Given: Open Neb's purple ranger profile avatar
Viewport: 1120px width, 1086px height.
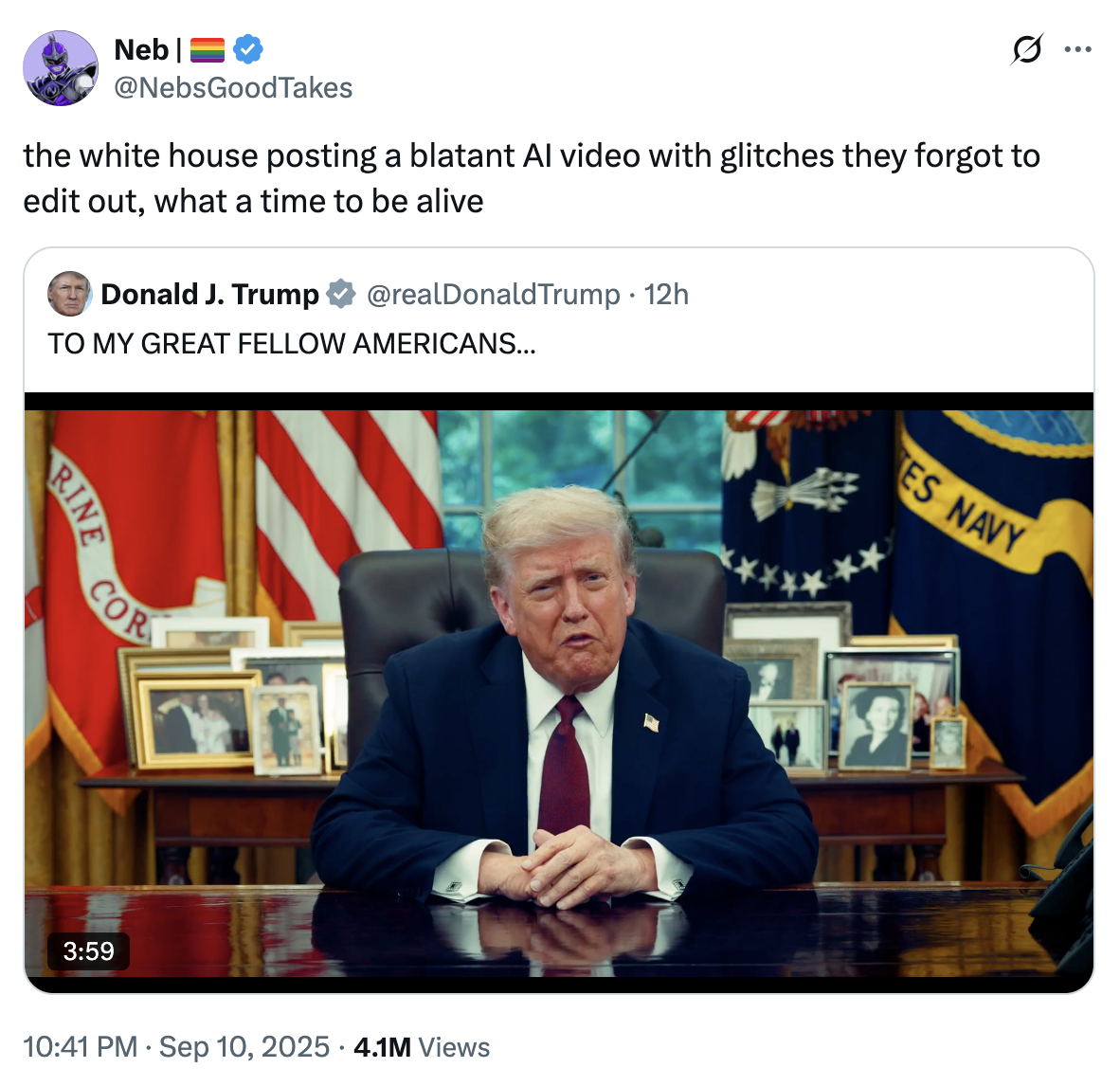Looking at the screenshot, I should coord(61,68).
